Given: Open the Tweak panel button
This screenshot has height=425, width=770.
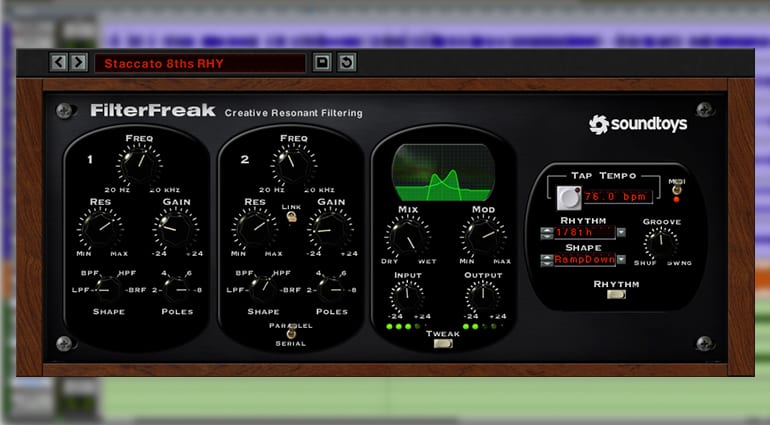Looking at the screenshot, I should [443, 343].
